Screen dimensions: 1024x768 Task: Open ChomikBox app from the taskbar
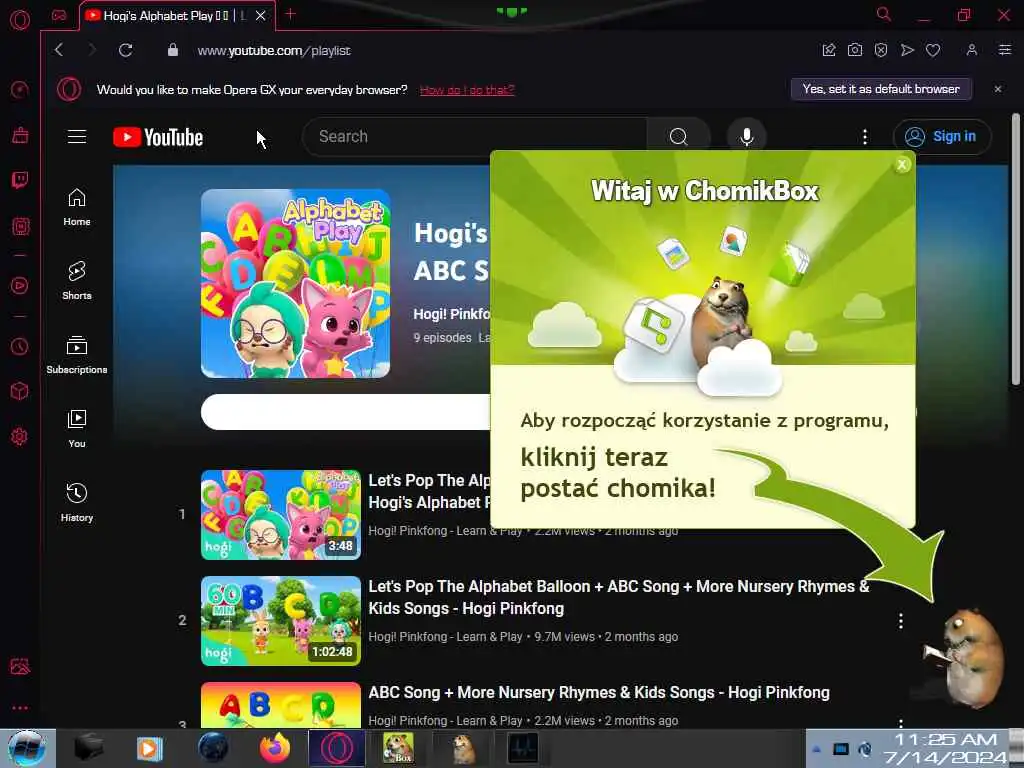[398, 748]
